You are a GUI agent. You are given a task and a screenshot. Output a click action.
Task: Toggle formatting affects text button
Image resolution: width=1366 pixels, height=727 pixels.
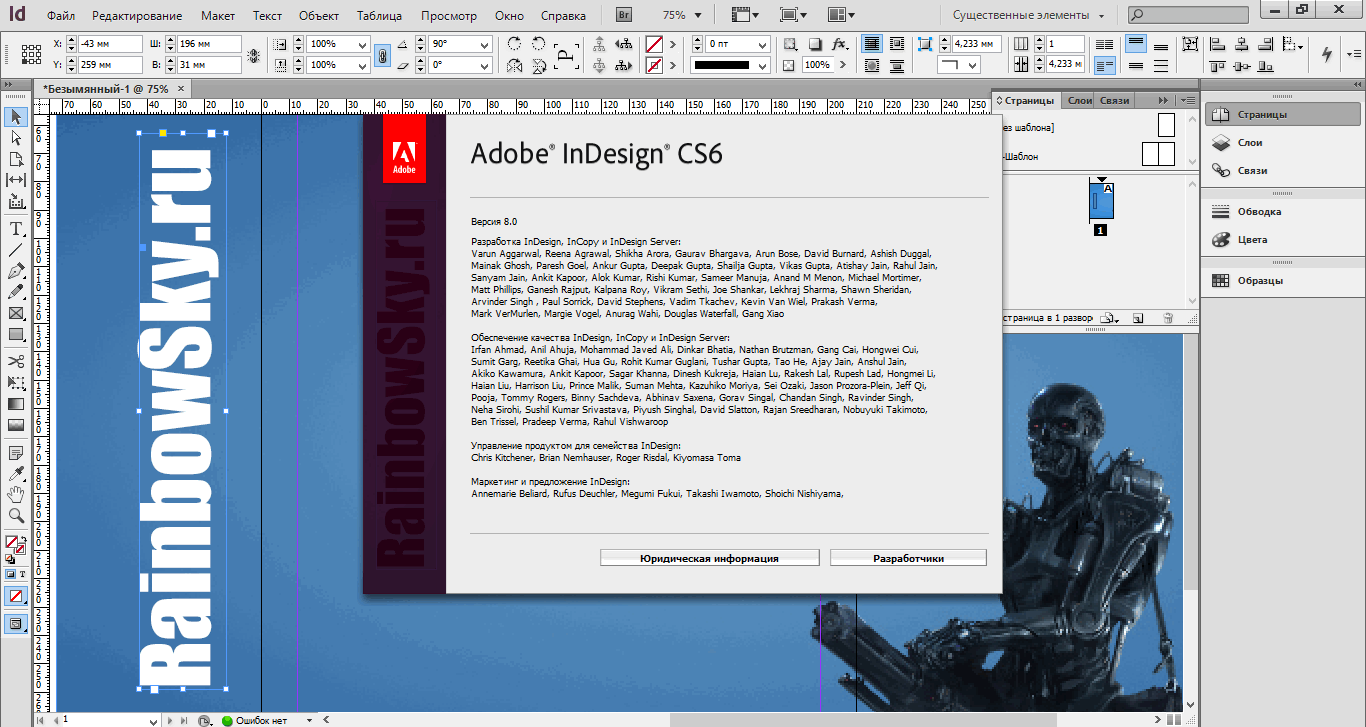pyautogui.click(x=22, y=575)
